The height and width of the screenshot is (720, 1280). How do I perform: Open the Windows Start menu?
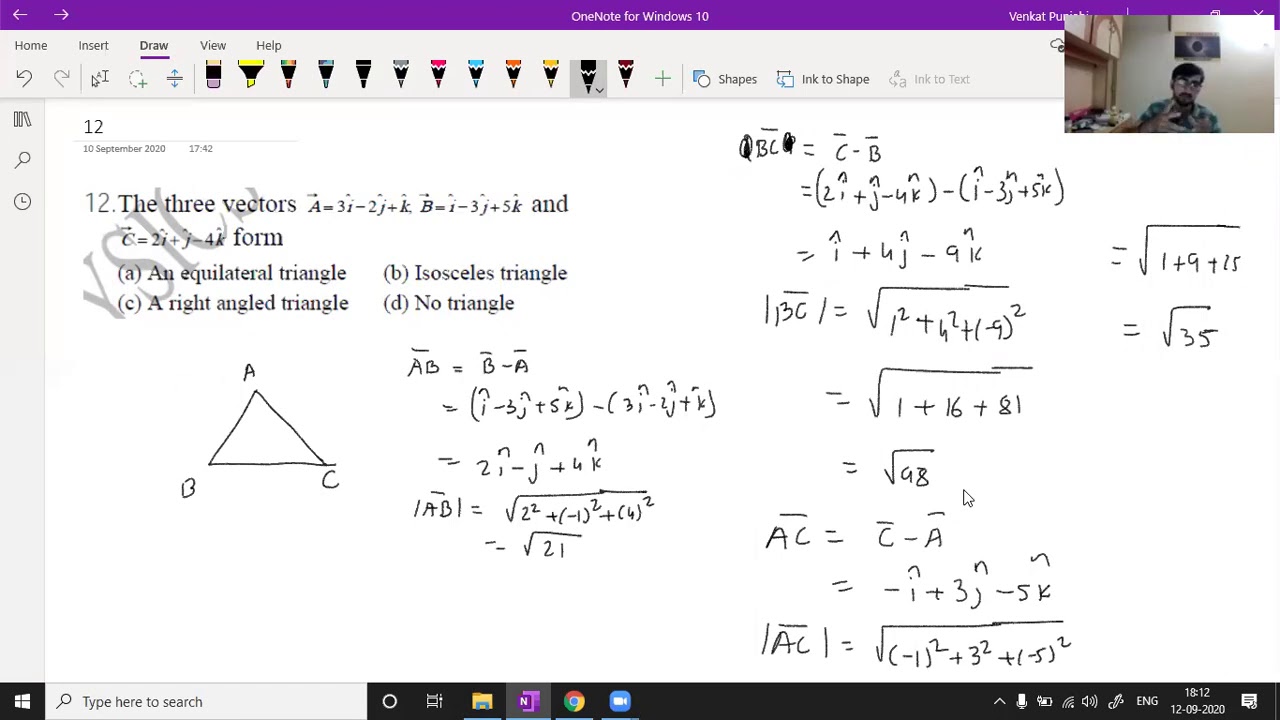click(x=22, y=701)
